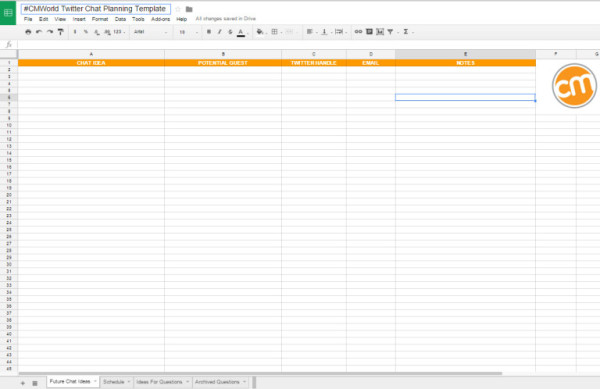
Task: Open more number formats (123) dropdown
Action: [119, 32]
